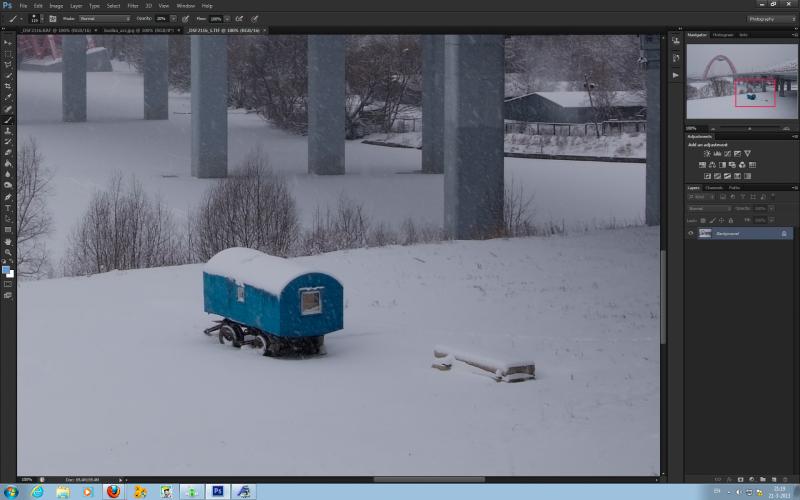Select the Lasso tool
The height and width of the screenshot is (500, 800).
[8, 65]
